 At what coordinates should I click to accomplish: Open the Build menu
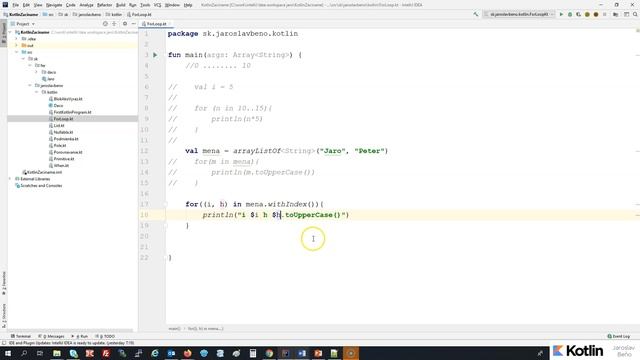[x=120, y=5]
